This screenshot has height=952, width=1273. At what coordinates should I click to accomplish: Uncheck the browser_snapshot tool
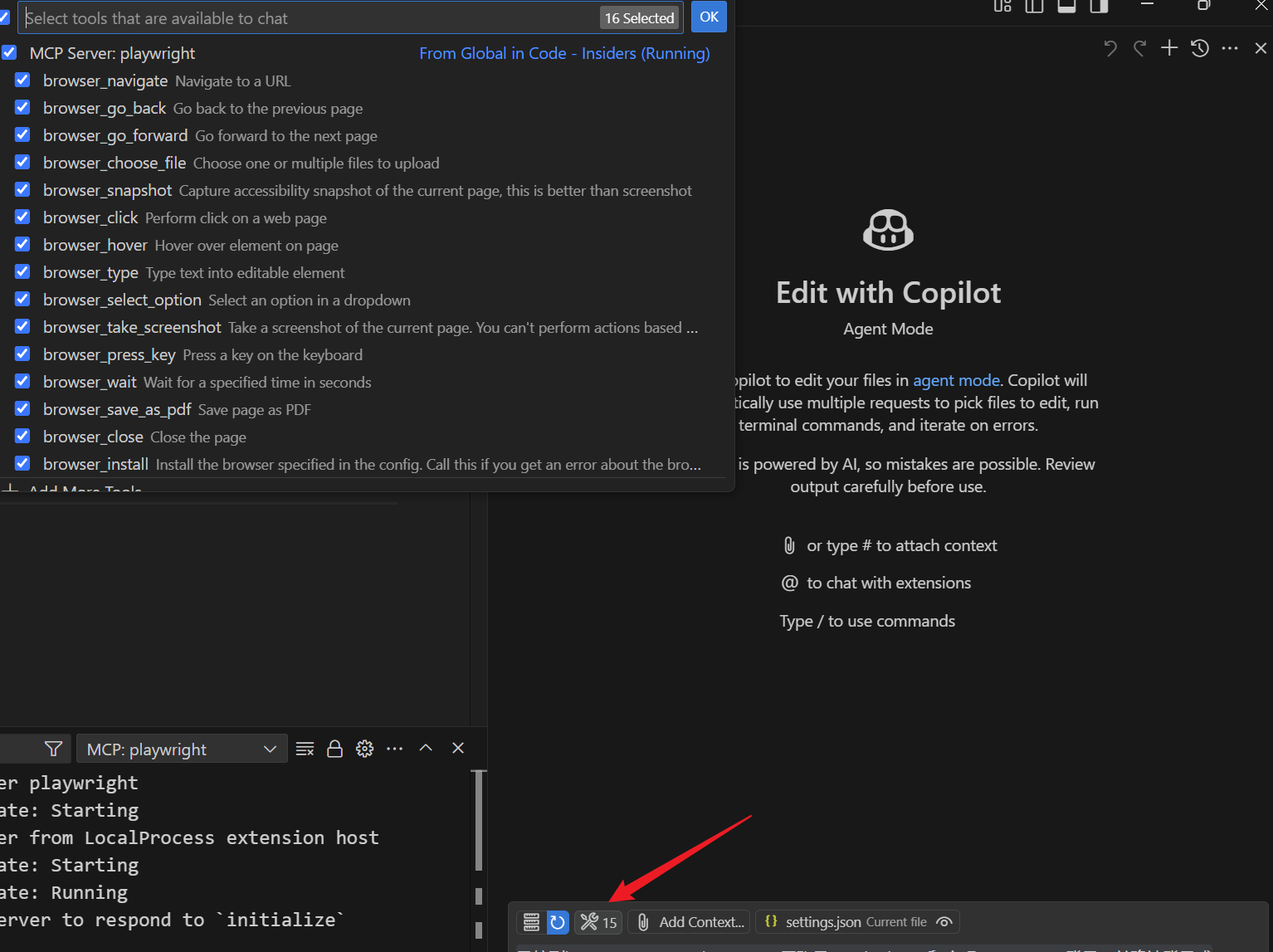tap(22, 189)
